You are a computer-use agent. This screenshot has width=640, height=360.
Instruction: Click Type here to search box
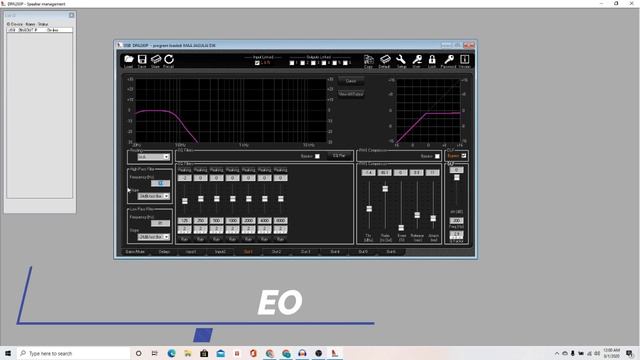point(73,353)
